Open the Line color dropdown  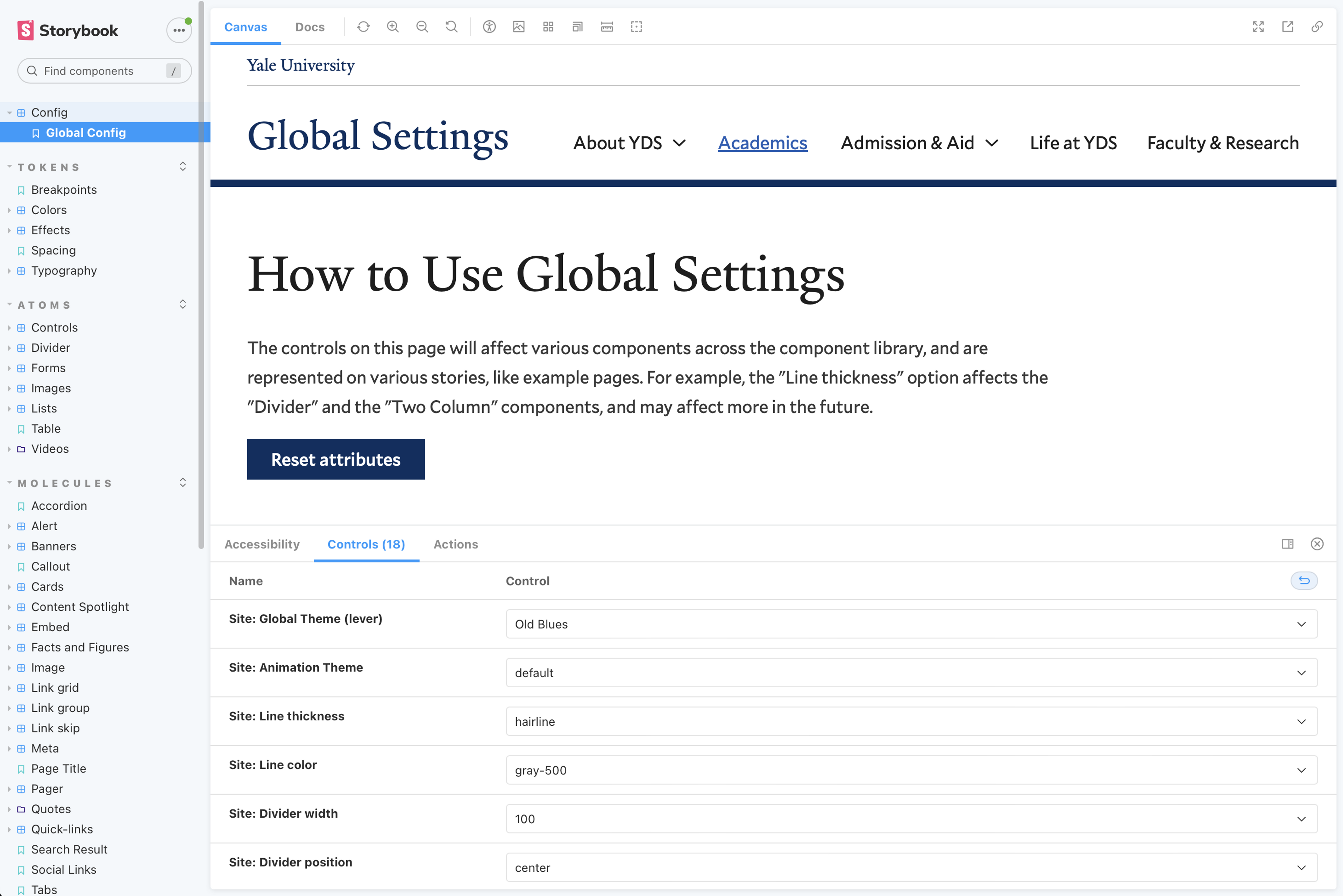tap(911, 770)
